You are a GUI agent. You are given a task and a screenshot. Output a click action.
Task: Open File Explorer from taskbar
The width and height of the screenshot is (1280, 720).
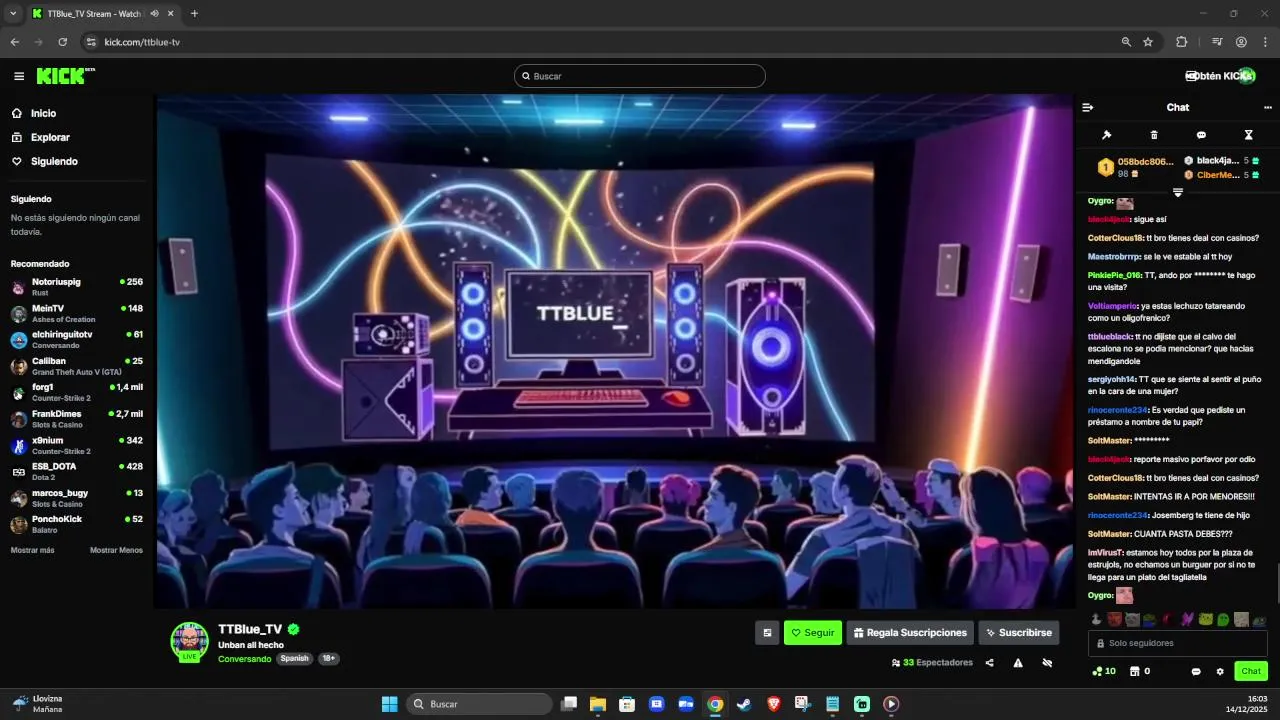(598, 704)
